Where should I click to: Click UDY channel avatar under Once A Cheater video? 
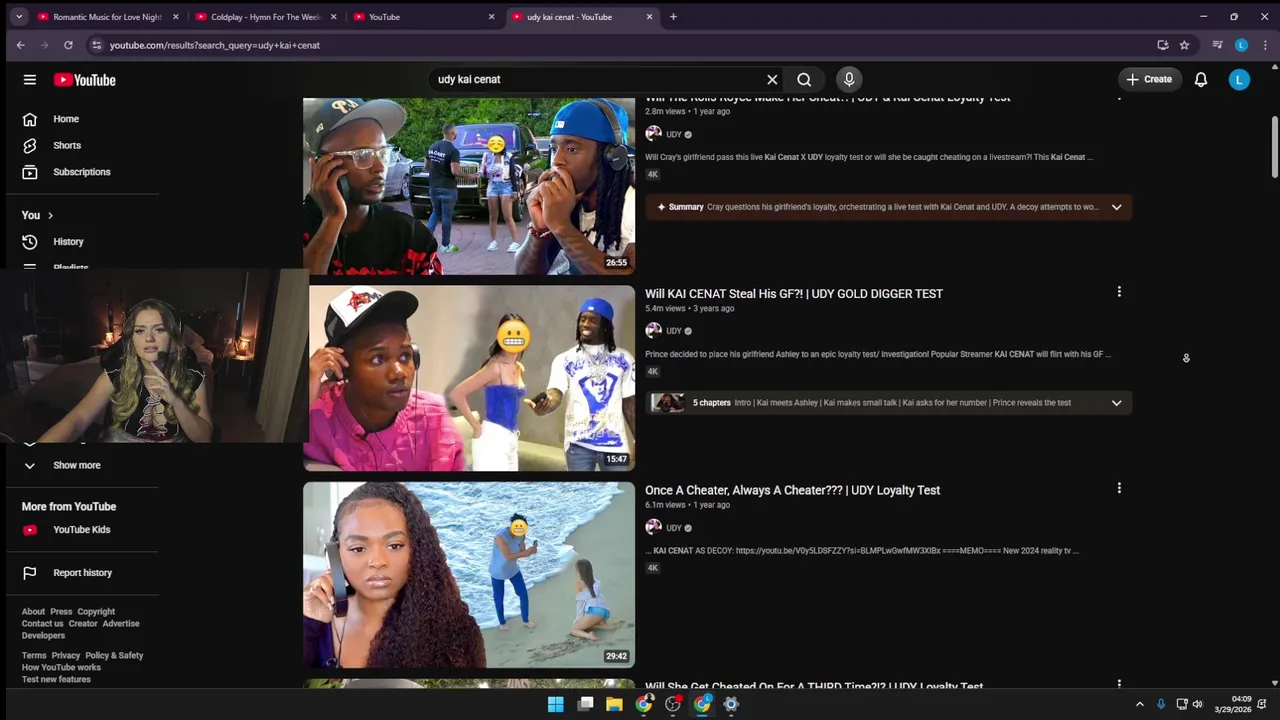[653, 527]
